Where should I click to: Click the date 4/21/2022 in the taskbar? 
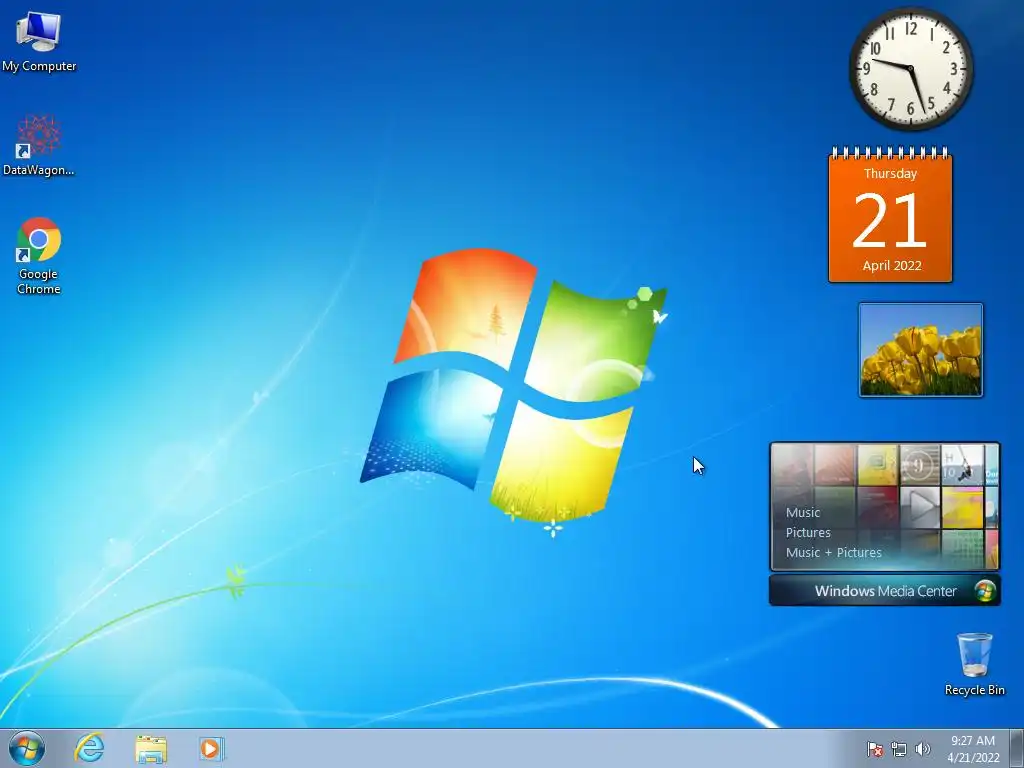point(973,758)
